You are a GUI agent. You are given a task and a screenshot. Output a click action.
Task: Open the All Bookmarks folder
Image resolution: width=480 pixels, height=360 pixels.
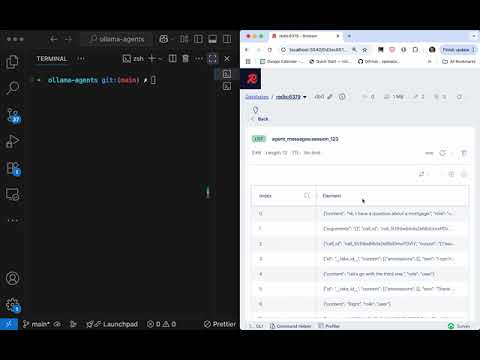coord(459,61)
